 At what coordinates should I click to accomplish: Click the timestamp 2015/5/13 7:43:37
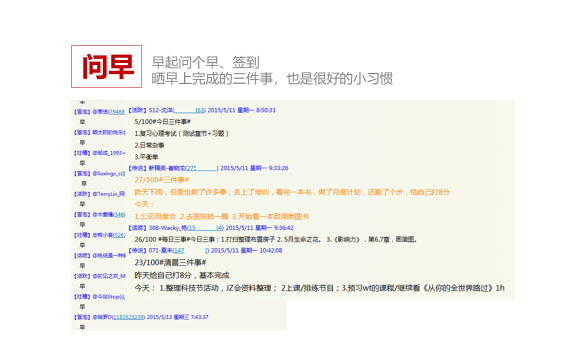pos(177,317)
